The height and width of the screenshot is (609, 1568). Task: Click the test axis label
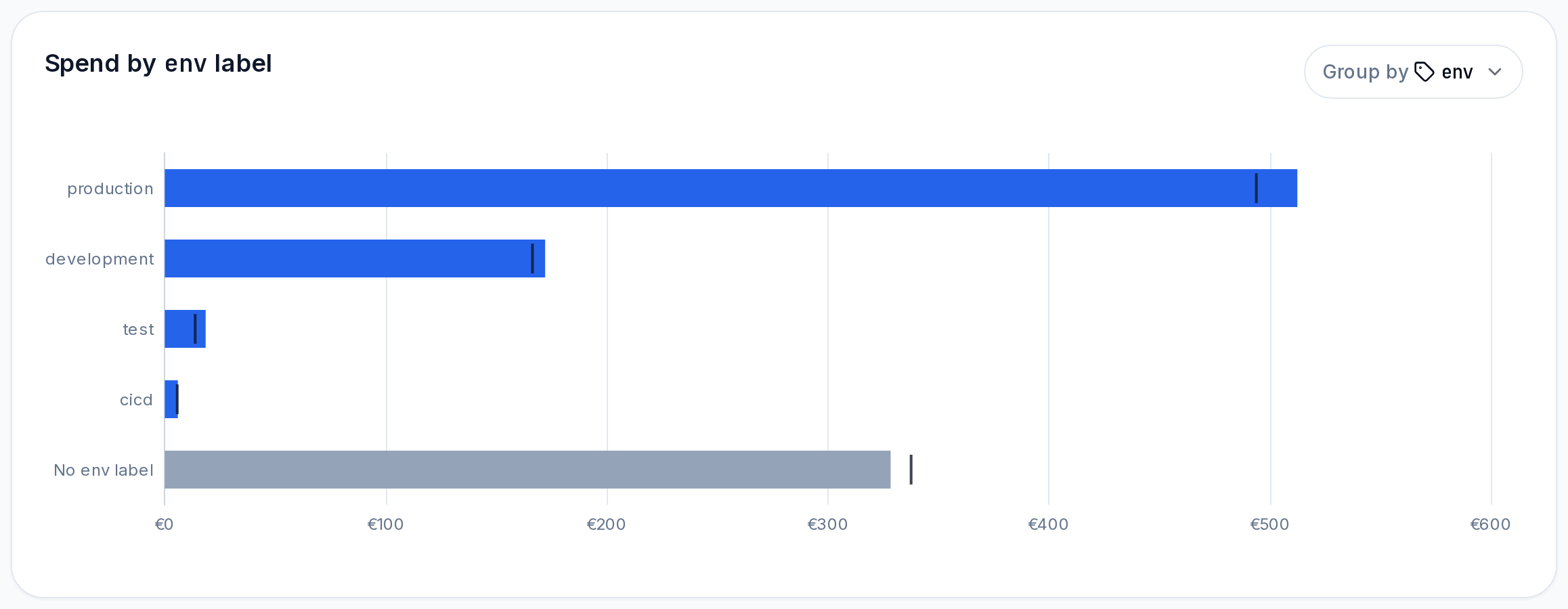[x=138, y=330]
